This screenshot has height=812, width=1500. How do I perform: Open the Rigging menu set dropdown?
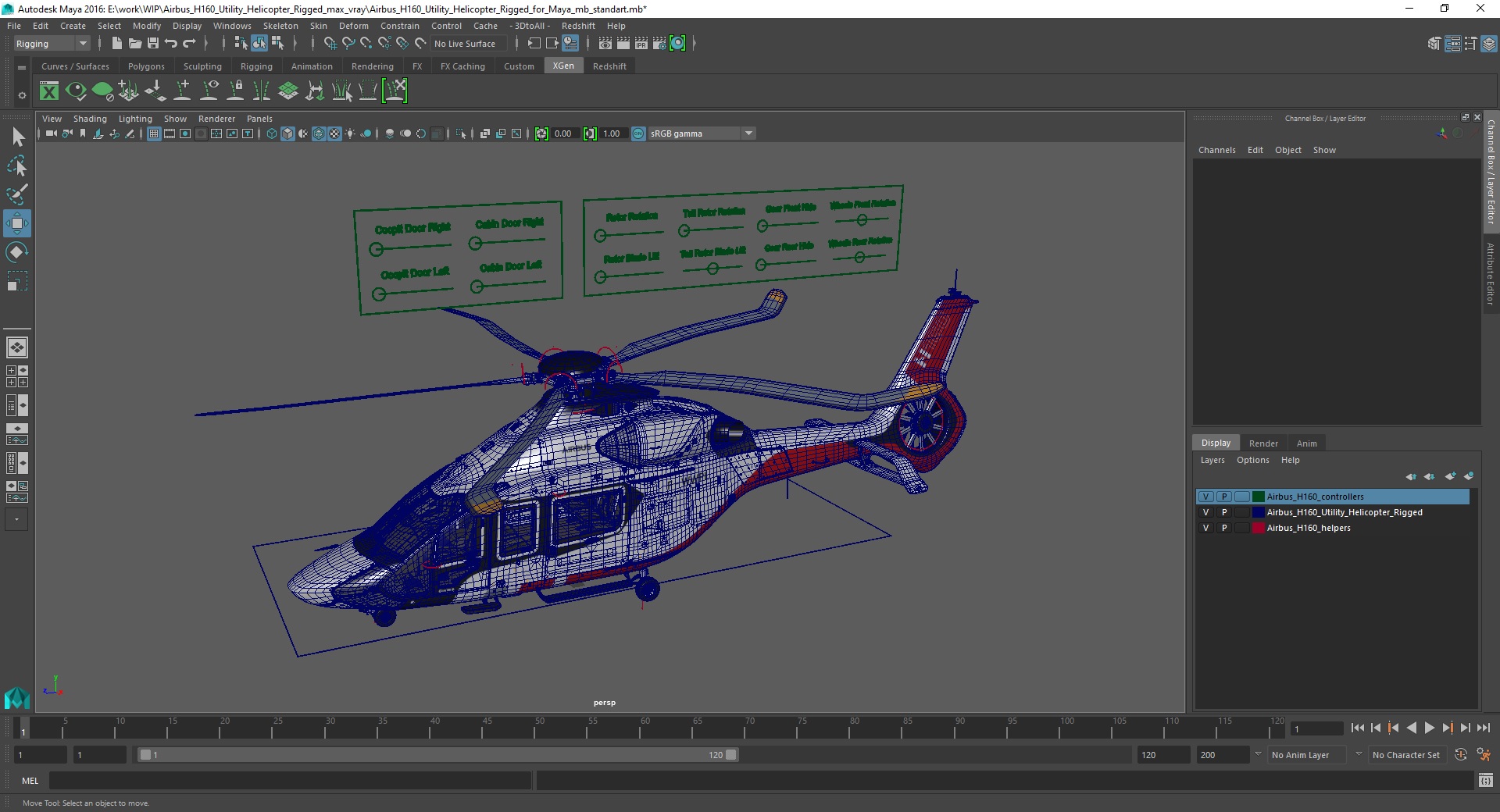tap(52, 44)
